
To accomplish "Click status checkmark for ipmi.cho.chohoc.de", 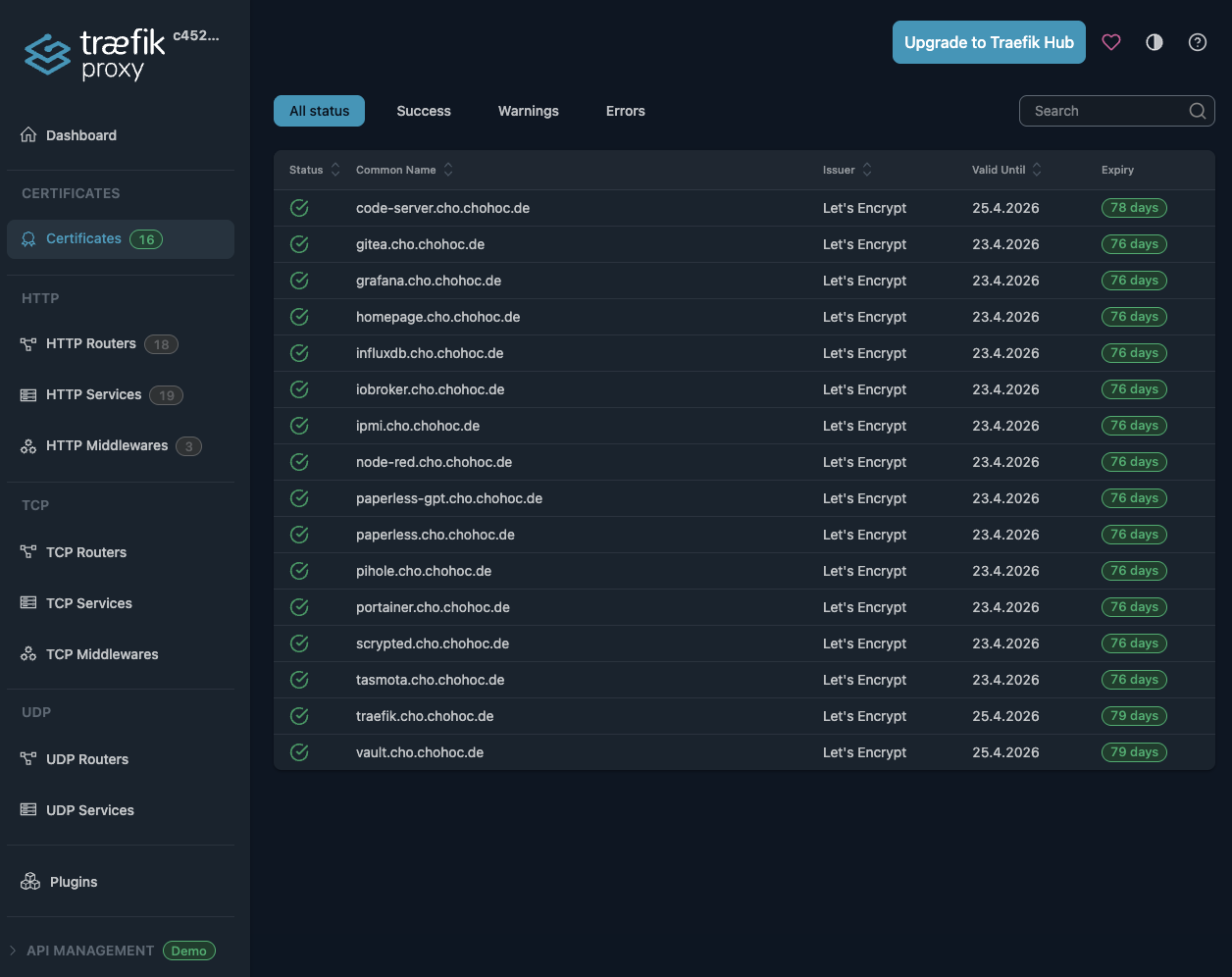I will point(299,426).
